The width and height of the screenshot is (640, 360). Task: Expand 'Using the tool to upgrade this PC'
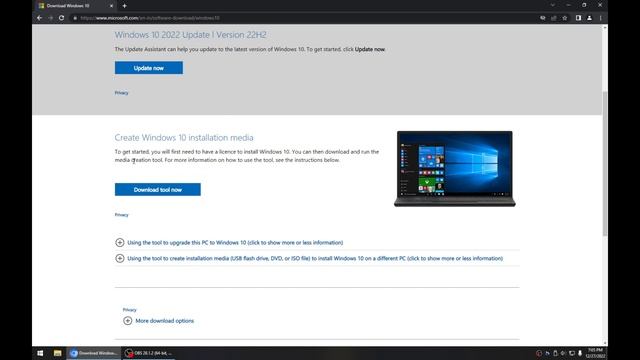click(x=235, y=242)
